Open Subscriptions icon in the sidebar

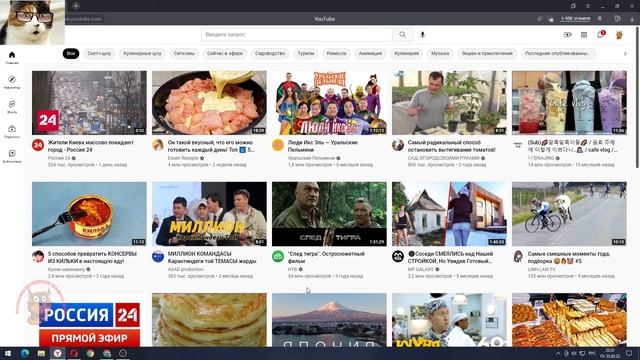[12, 129]
